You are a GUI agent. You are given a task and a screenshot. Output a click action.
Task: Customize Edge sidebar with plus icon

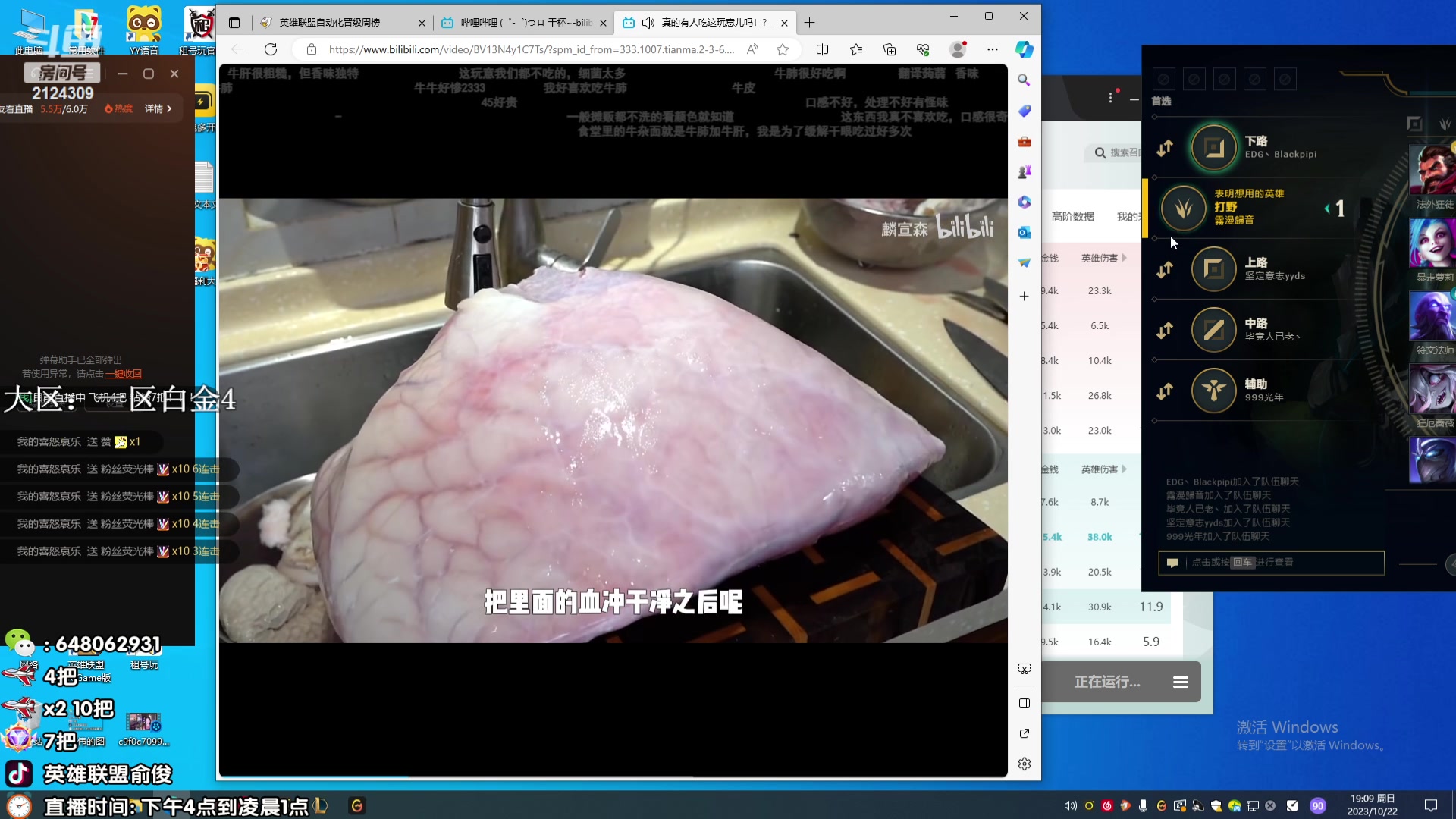pyautogui.click(x=1024, y=296)
